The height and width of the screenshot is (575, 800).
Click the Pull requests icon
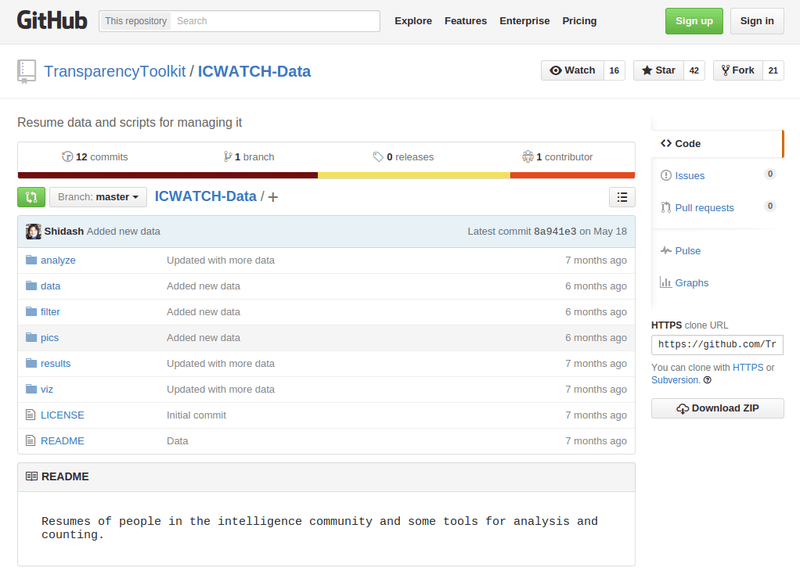tap(666, 208)
